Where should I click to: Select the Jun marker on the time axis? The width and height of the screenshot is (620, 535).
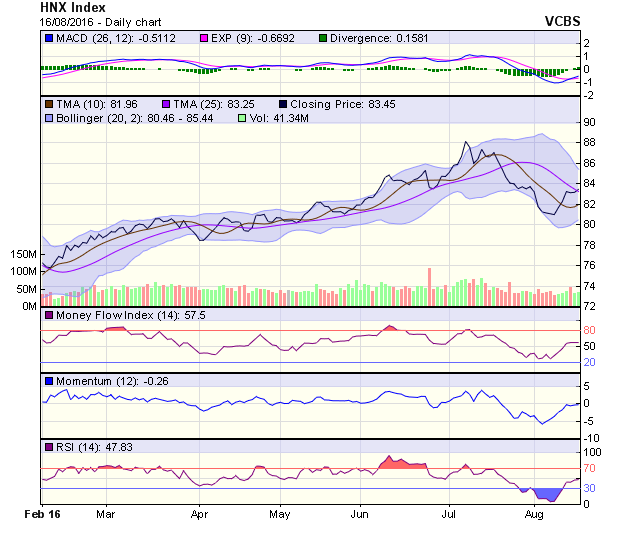(361, 515)
